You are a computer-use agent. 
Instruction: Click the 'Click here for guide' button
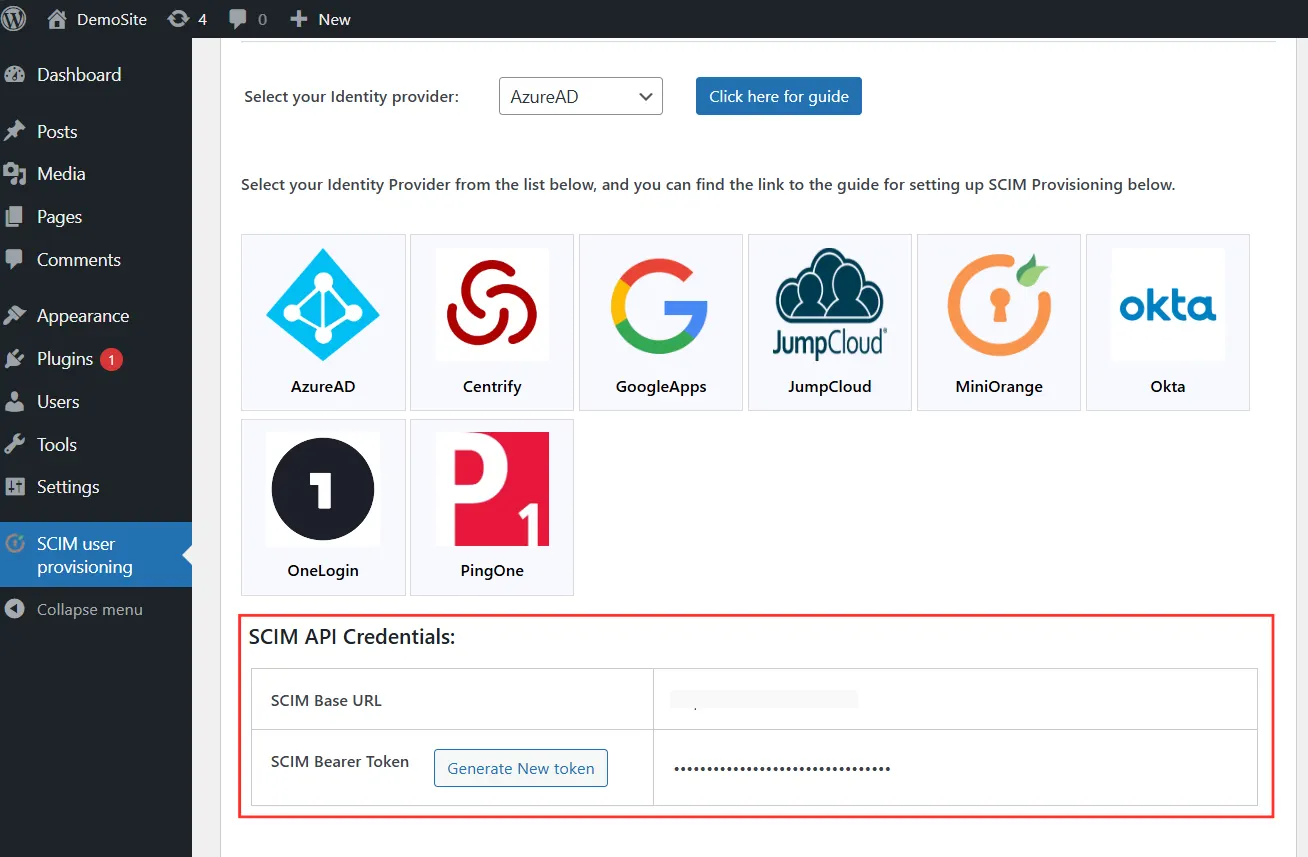779,97
